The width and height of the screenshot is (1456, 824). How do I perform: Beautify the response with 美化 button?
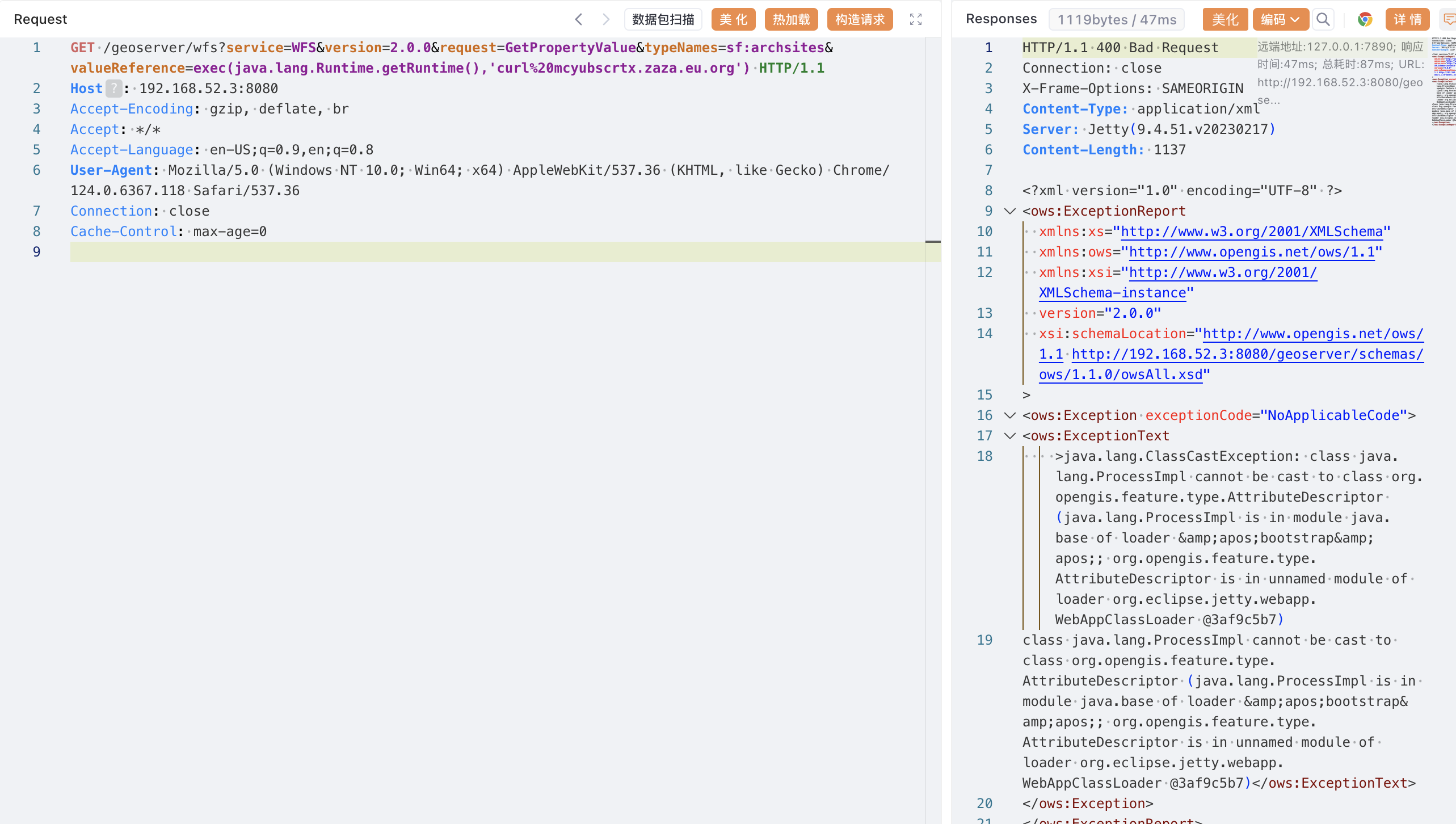coord(1224,19)
